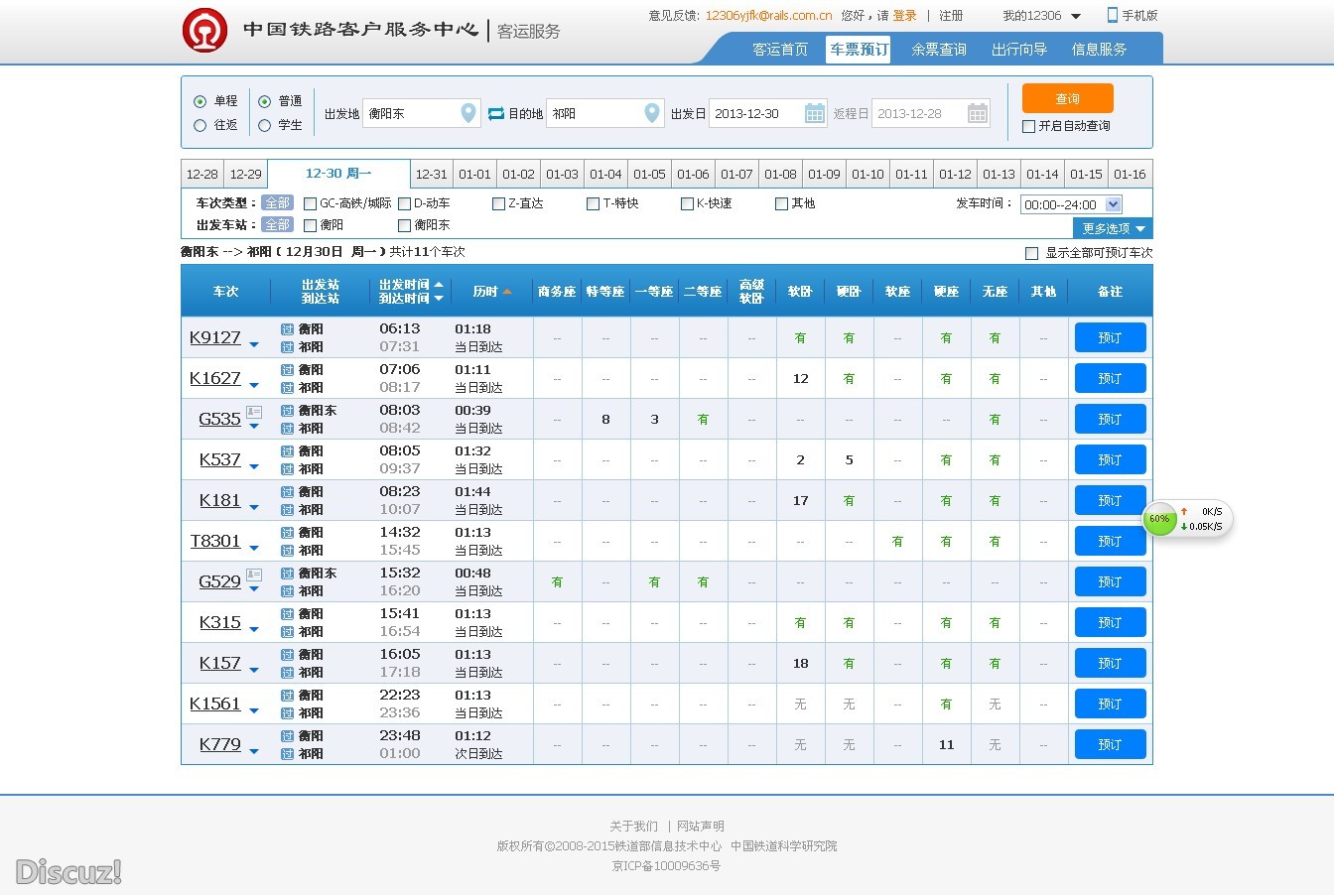Open destination station location picker icon

pos(652,113)
